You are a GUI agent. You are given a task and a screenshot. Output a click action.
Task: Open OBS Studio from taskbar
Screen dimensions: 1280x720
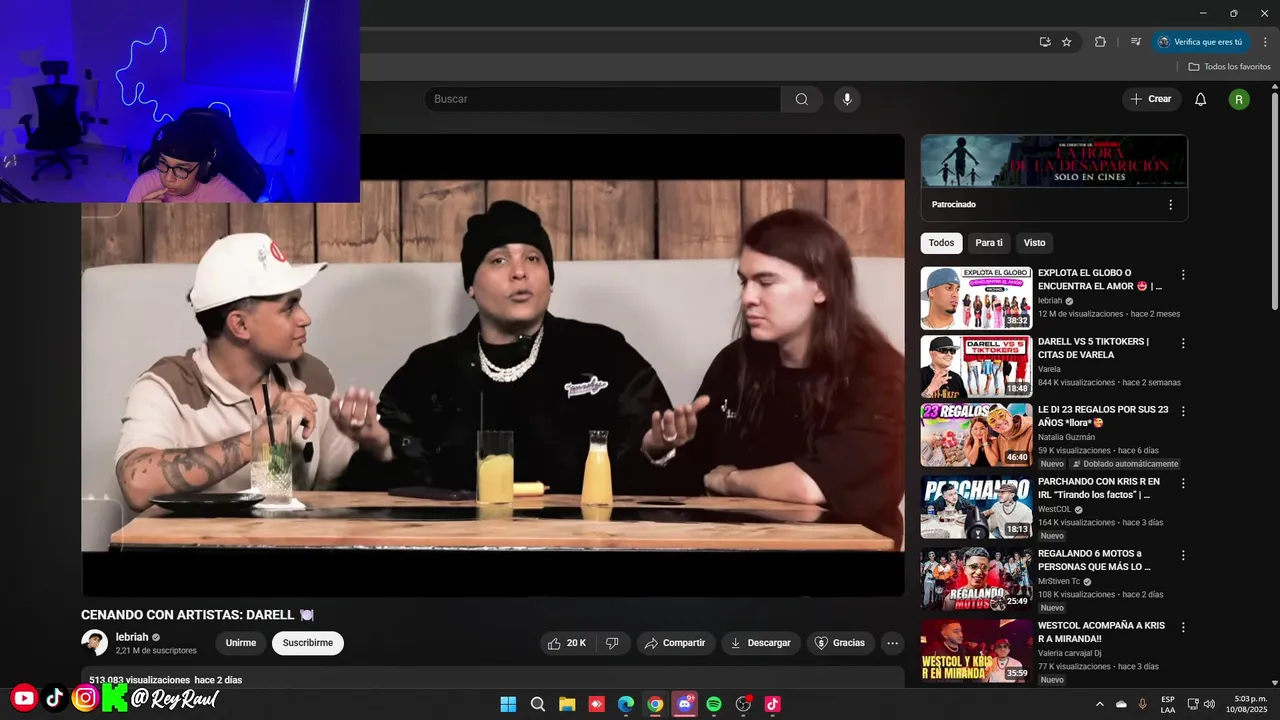point(743,704)
